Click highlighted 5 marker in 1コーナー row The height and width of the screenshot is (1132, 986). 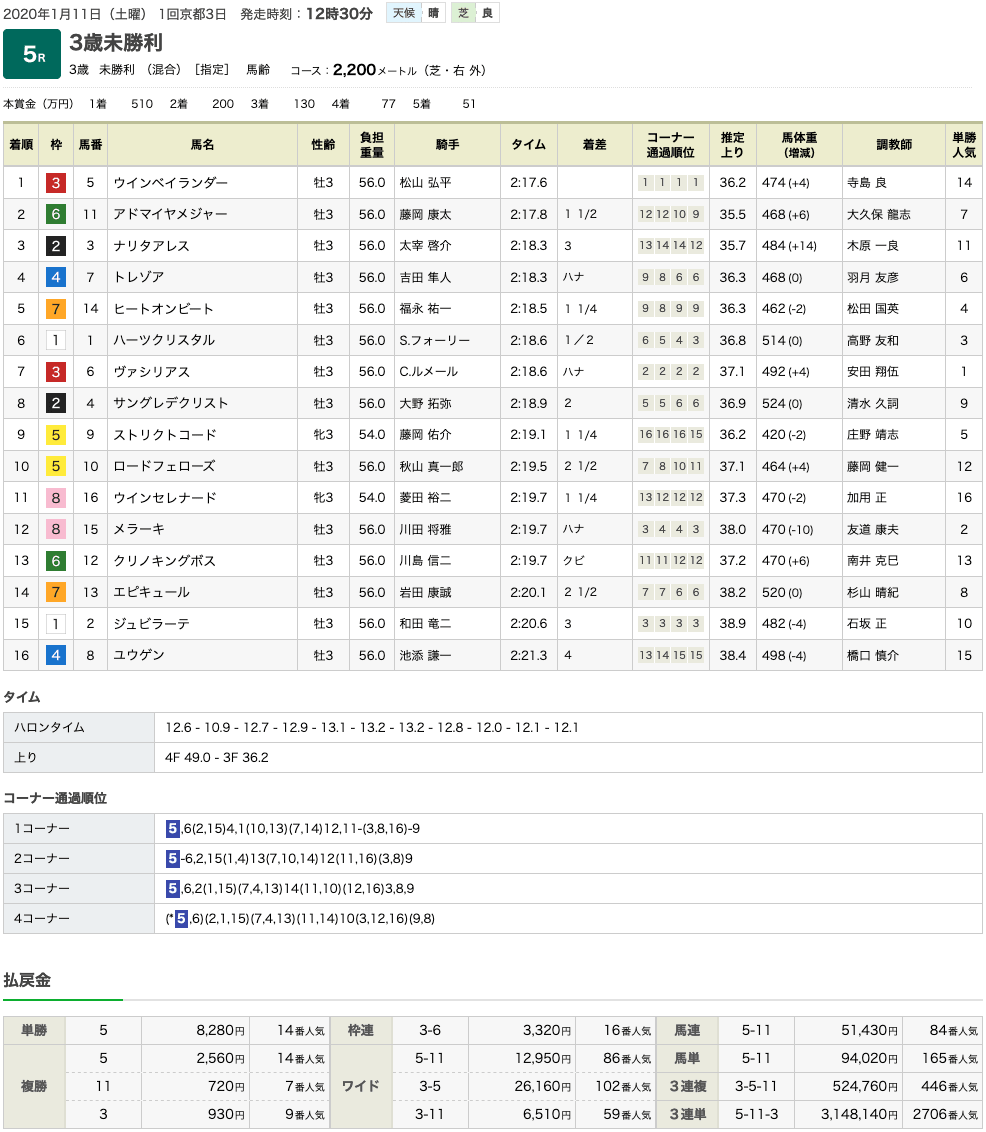tap(173, 828)
